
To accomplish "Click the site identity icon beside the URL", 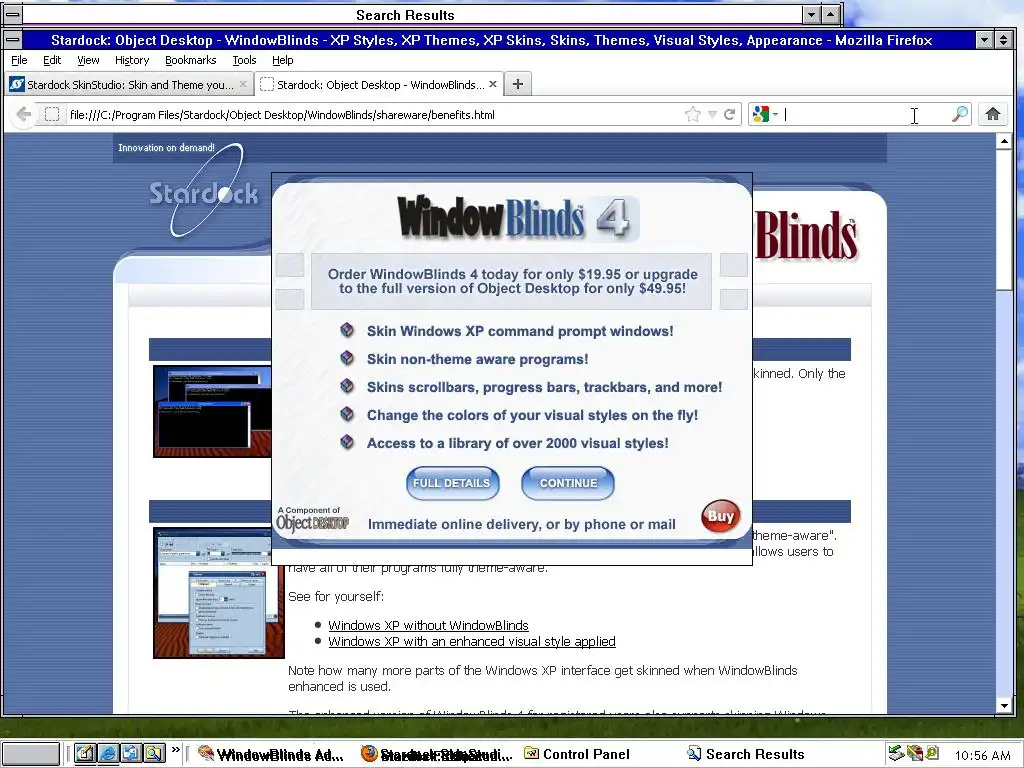I will tap(52, 114).
